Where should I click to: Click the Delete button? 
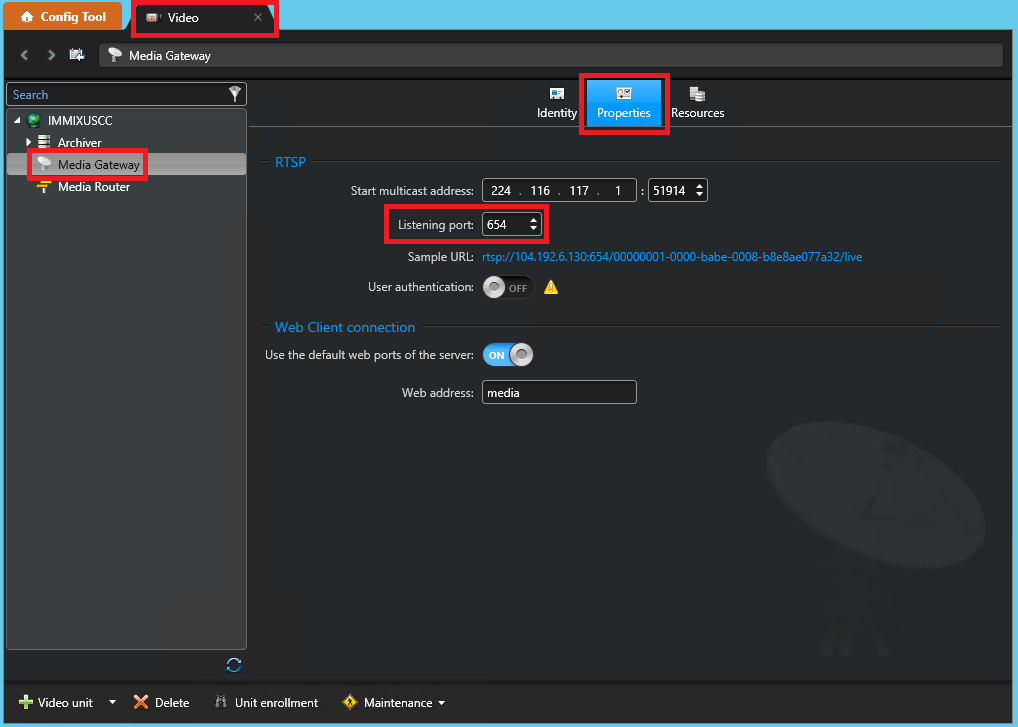[162, 702]
